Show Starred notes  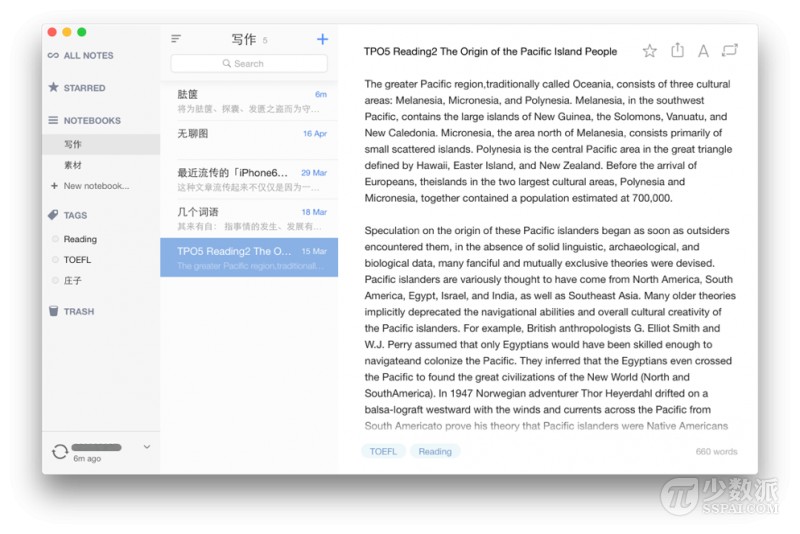click(x=84, y=88)
